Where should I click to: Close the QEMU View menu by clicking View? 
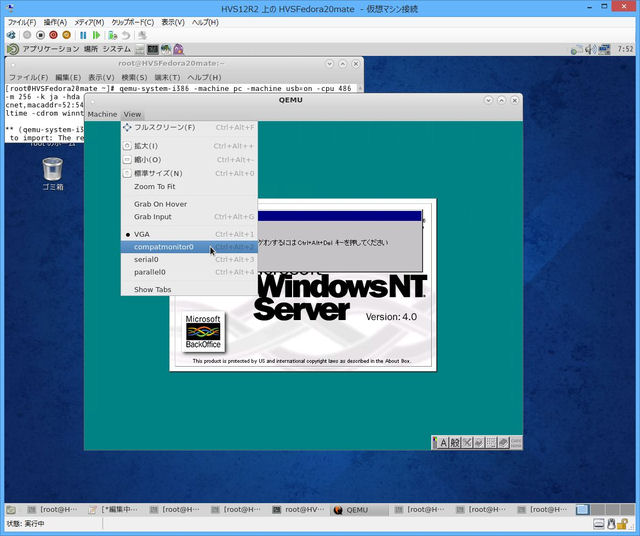(132, 114)
